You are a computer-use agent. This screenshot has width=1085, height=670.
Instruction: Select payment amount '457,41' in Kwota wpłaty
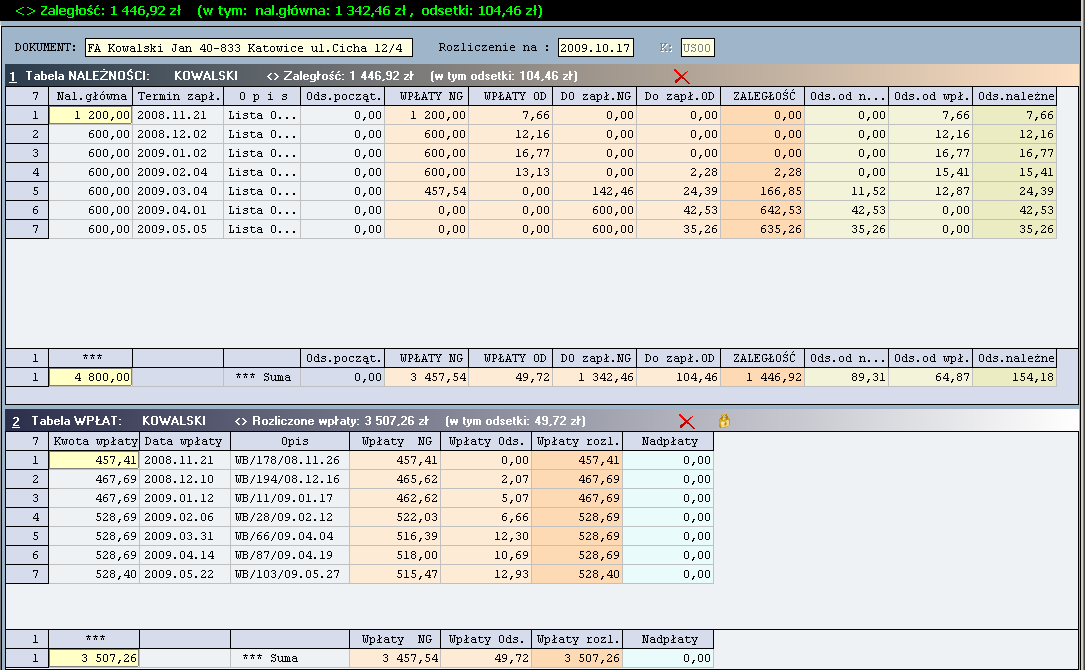coord(95,460)
